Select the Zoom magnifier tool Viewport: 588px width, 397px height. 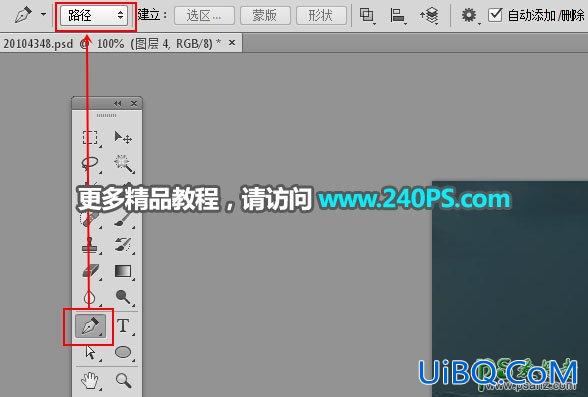123,380
